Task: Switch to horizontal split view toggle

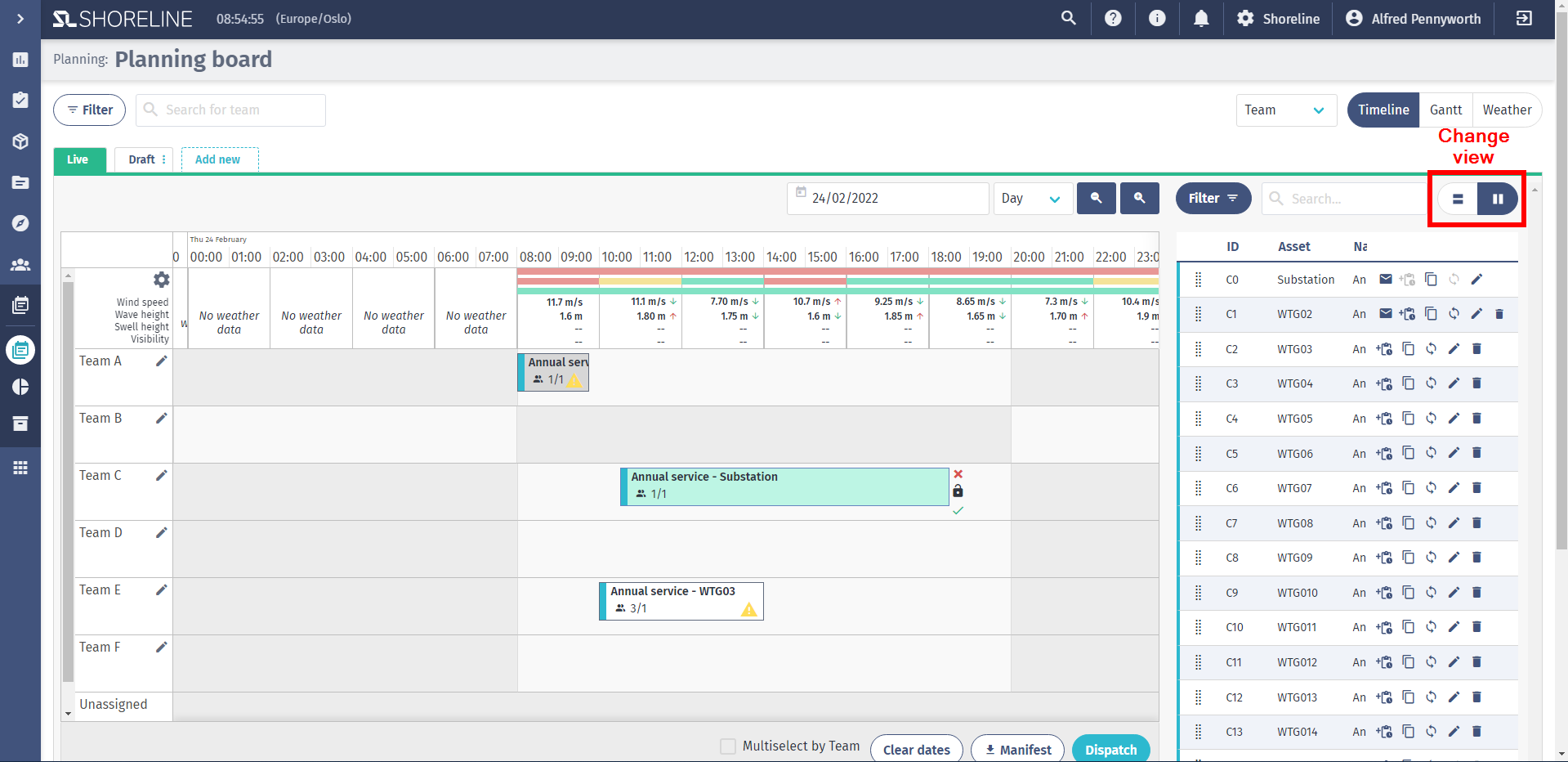Action: 1458,199
